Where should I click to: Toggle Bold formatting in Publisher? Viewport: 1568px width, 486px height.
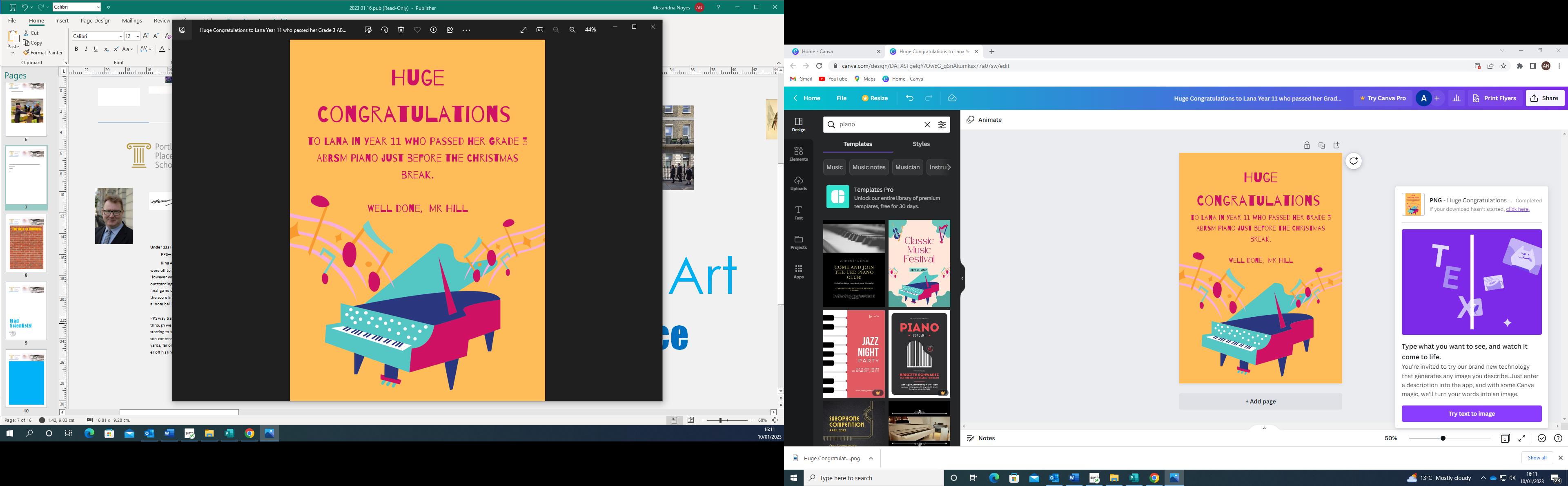pyautogui.click(x=76, y=49)
